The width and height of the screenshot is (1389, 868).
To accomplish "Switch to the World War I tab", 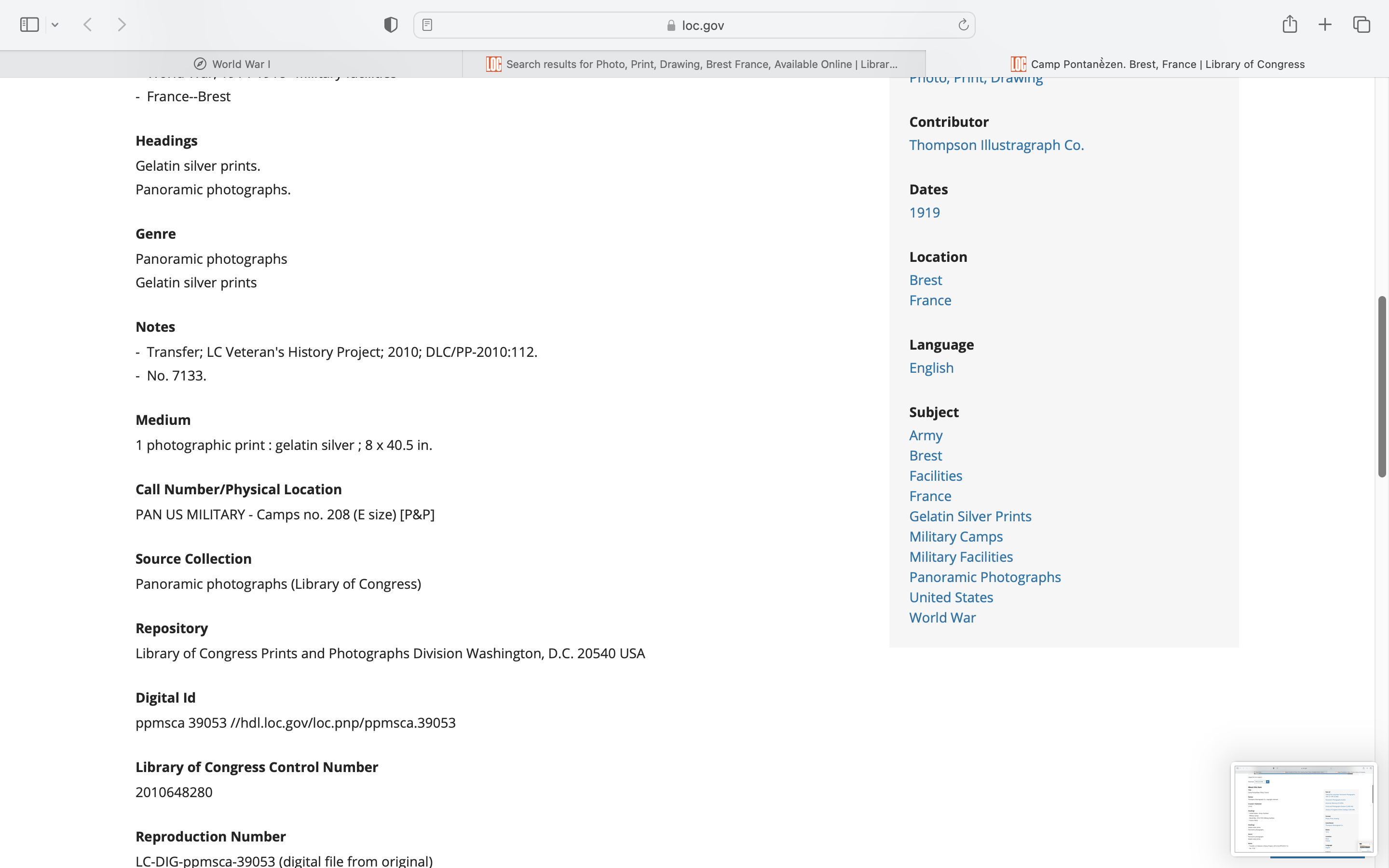I will pos(231,64).
